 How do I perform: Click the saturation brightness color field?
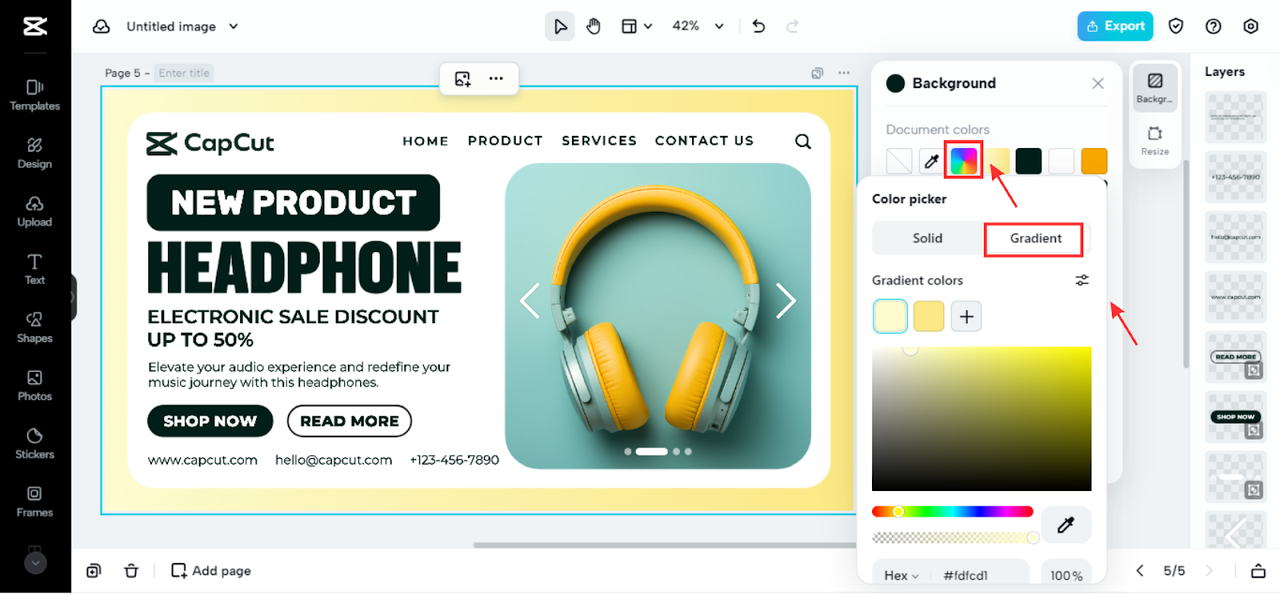(x=982, y=419)
